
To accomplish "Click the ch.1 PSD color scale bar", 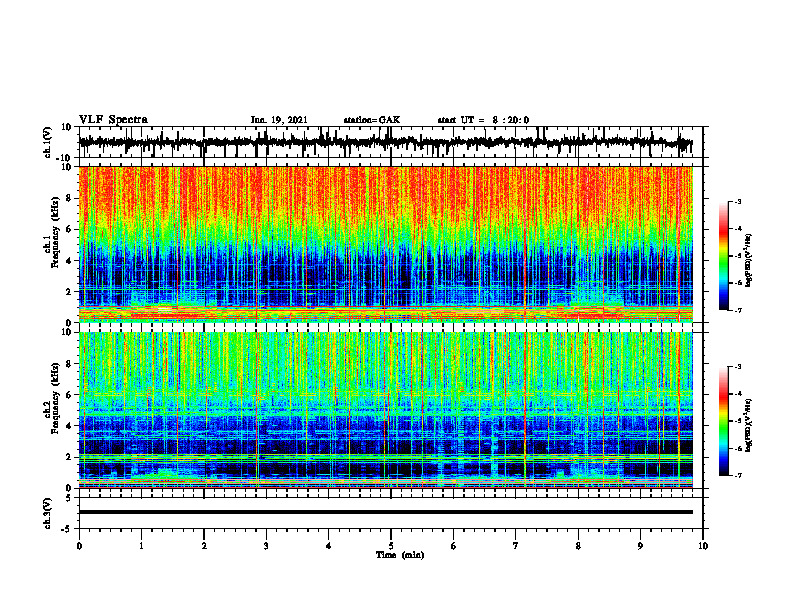I will [x=724, y=256].
